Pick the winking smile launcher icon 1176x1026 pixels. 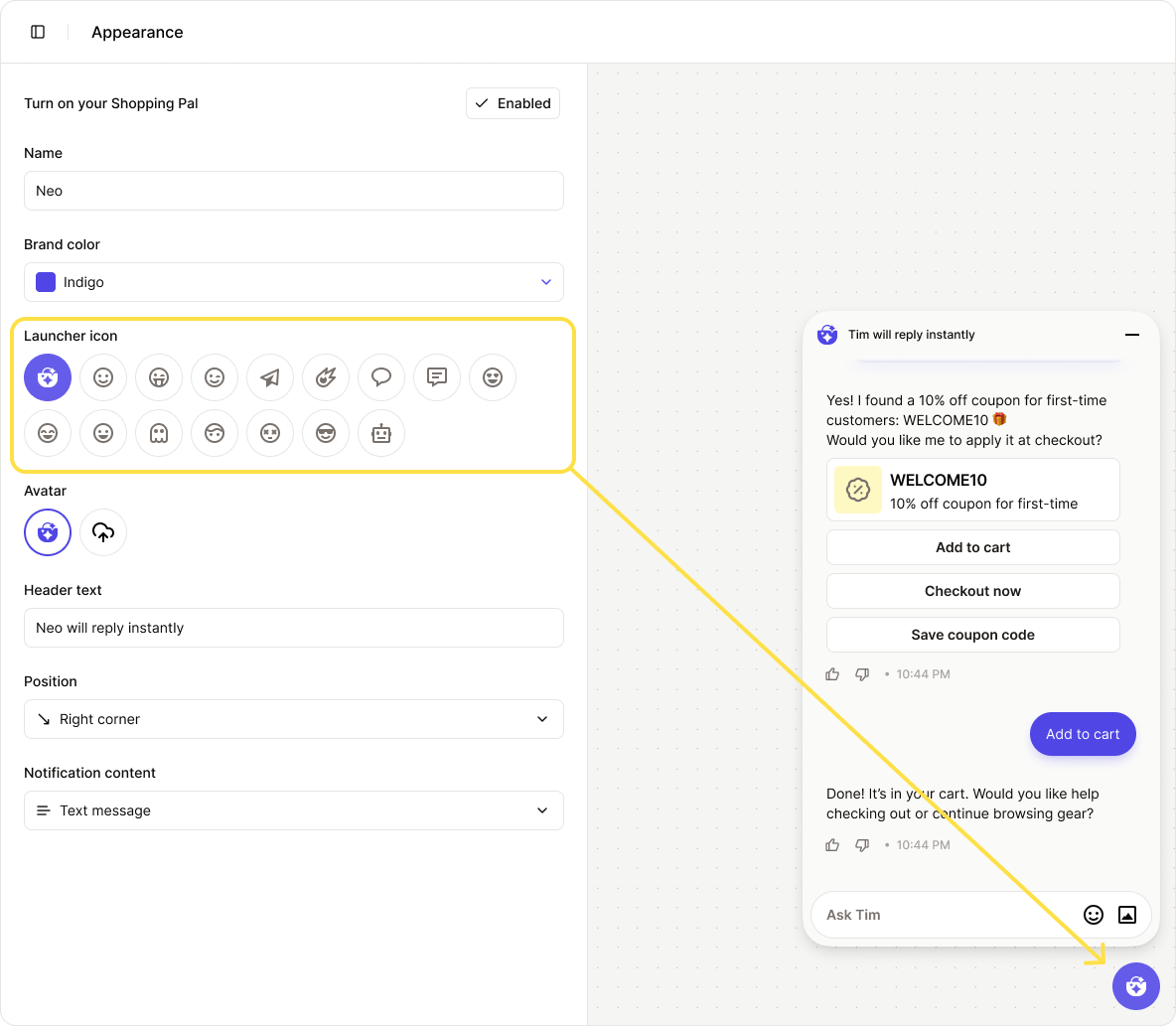click(x=215, y=377)
